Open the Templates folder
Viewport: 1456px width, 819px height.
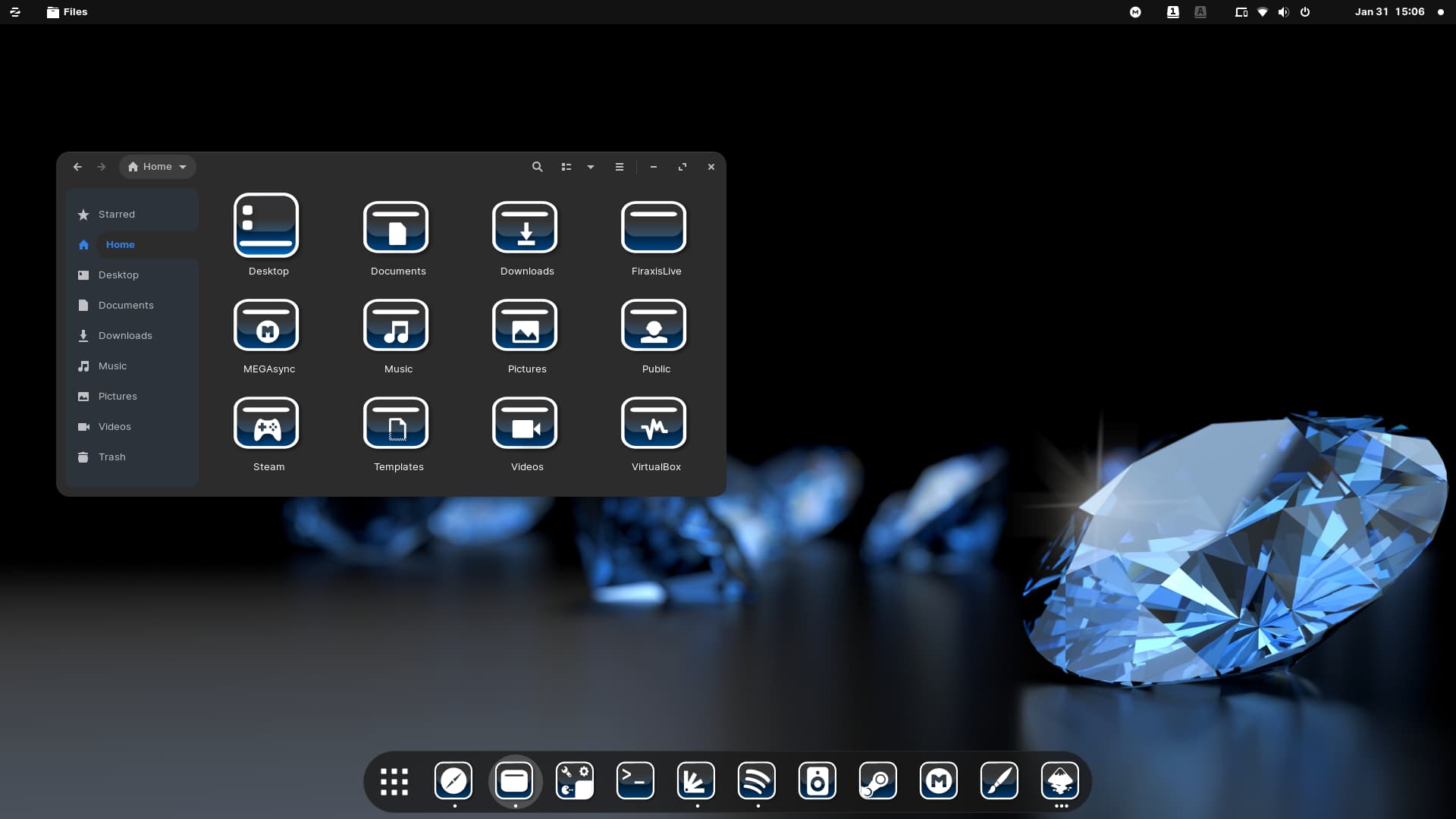point(396,422)
